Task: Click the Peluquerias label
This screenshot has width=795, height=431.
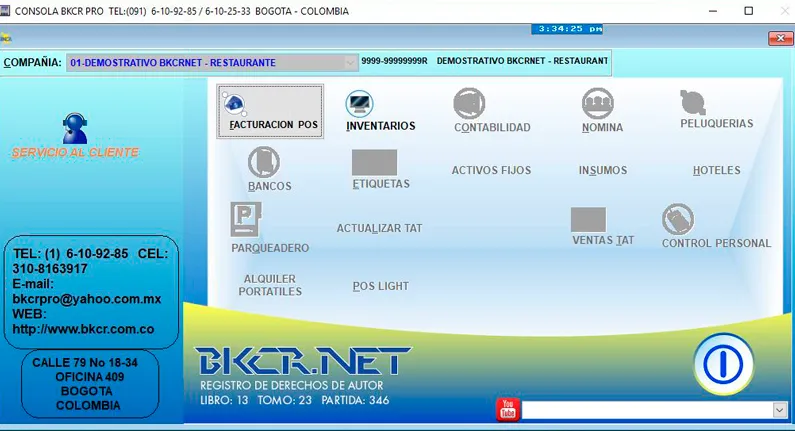Action: click(716, 123)
